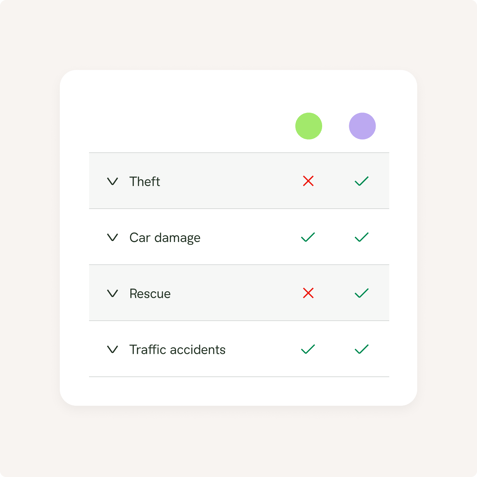
Task: Expand the Rescue row chevron
Action: point(112,293)
